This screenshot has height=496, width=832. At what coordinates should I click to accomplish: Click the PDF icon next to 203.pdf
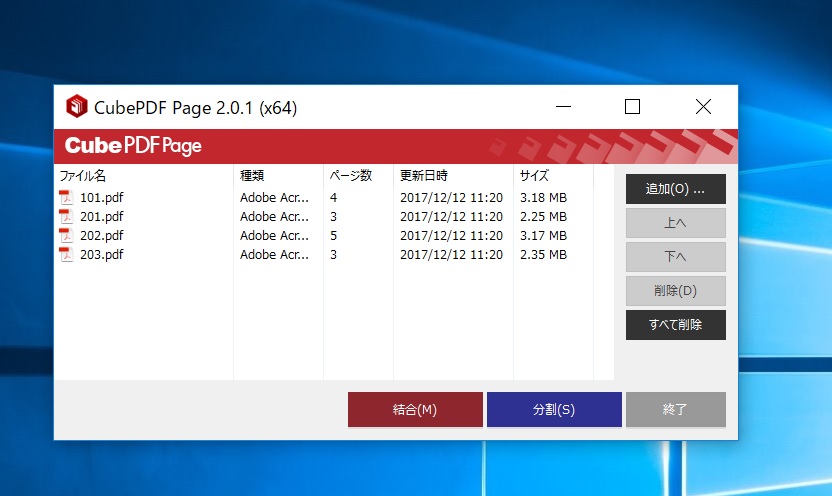(x=66, y=255)
